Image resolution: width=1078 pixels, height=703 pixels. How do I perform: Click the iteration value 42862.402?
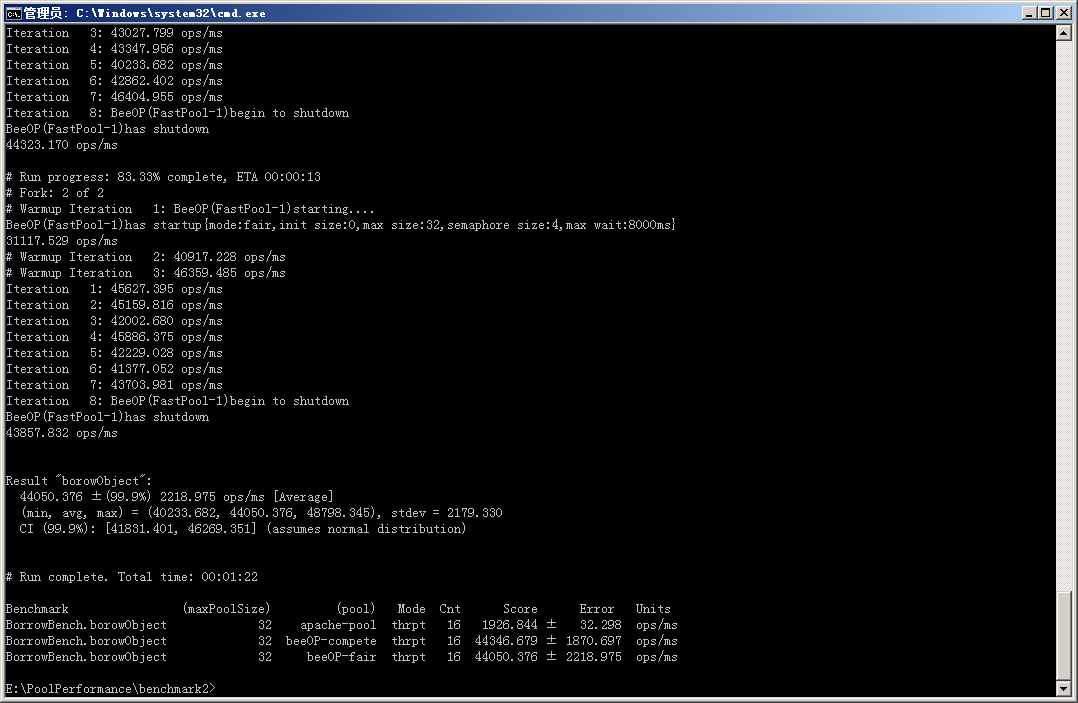tap(142, 80)
